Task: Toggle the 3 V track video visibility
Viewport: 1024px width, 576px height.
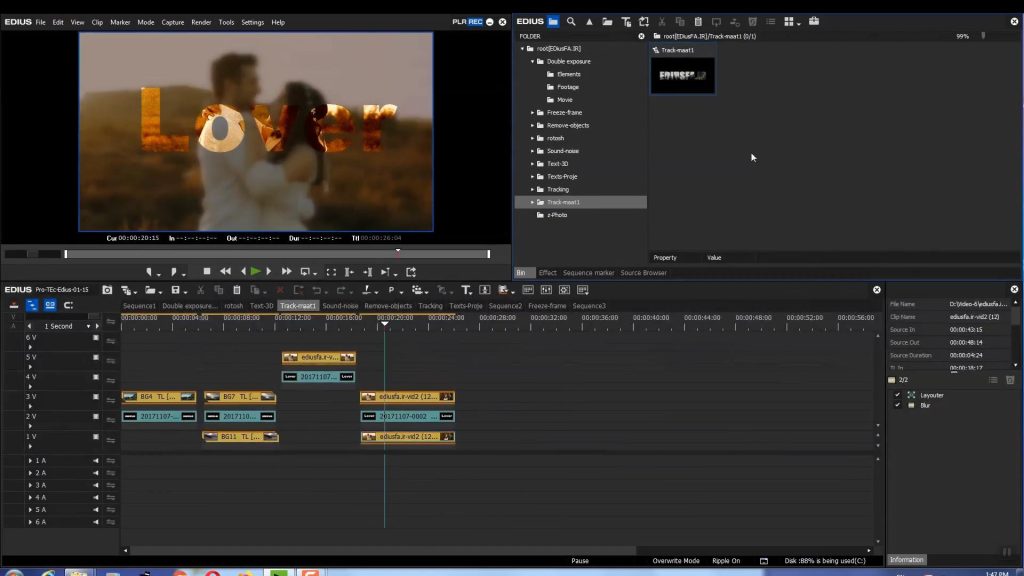Action: pyautogui.click(x=96, y=396)
